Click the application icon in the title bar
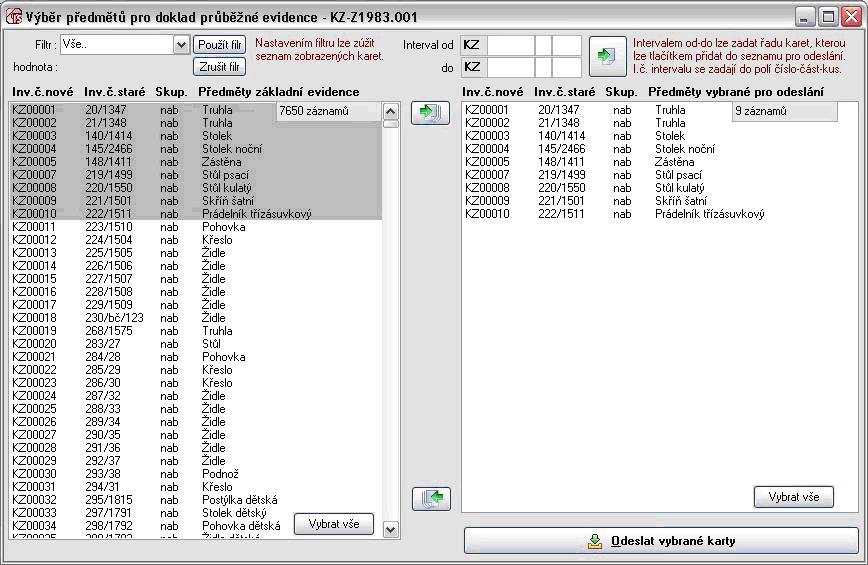This screenshot has height=565, width=868. coord(13,17)
